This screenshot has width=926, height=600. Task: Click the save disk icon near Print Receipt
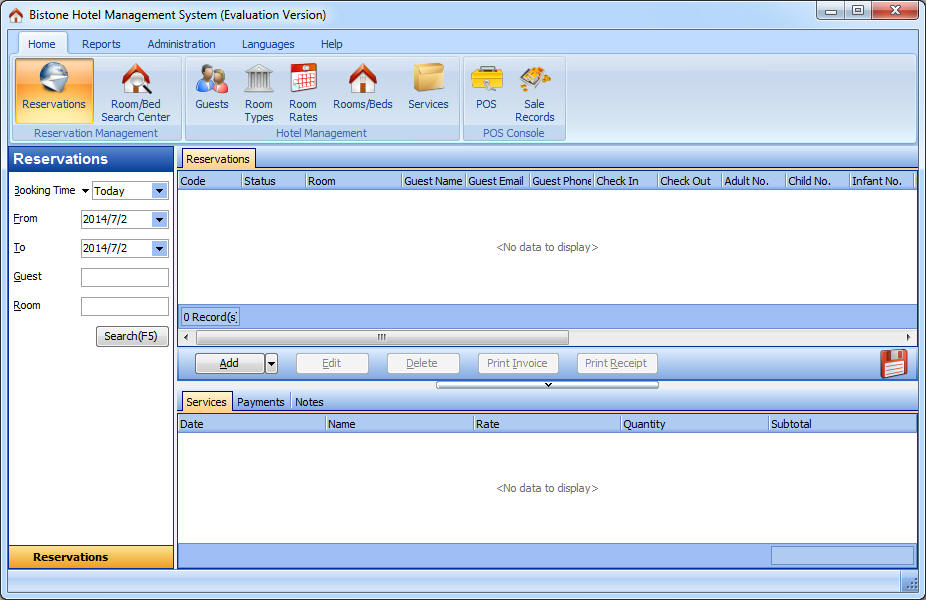893,363
